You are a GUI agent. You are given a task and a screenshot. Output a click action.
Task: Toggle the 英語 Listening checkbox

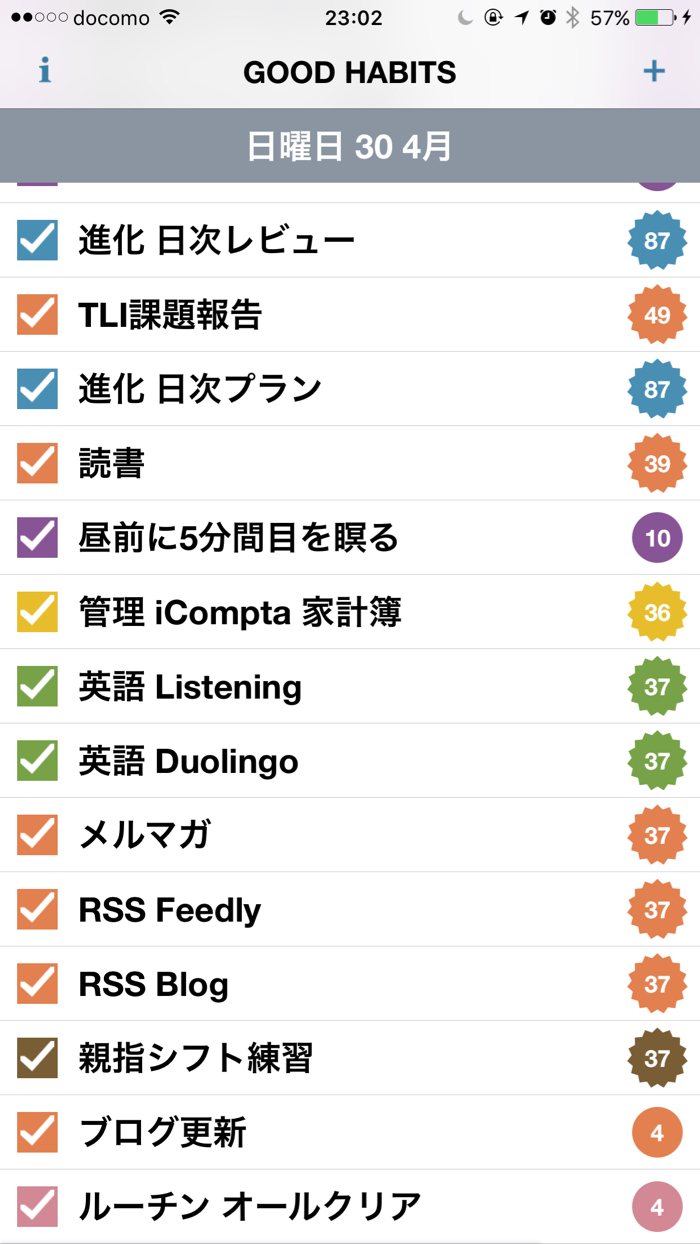[38, 686]
